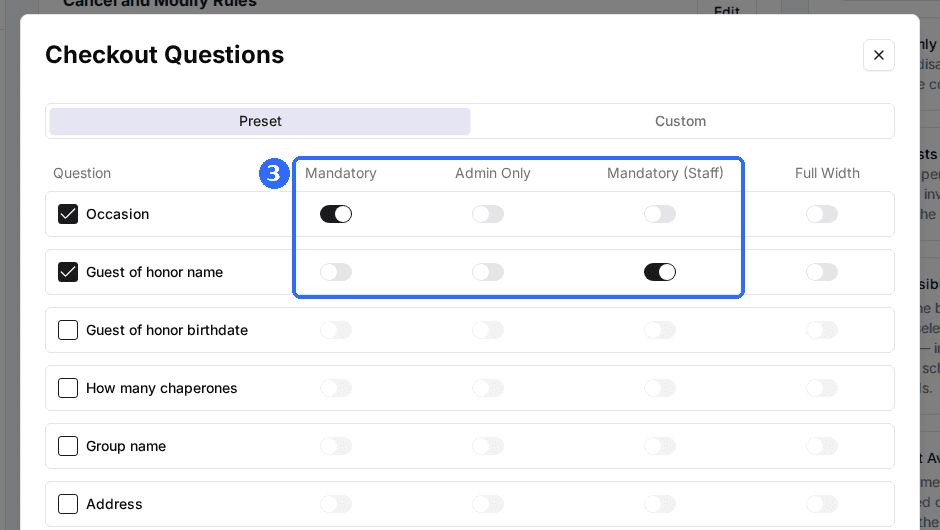Toggle Full Width for Guest of honor birthdate
The width and height of the screenshot is (940, 530).
pos(822,330)
